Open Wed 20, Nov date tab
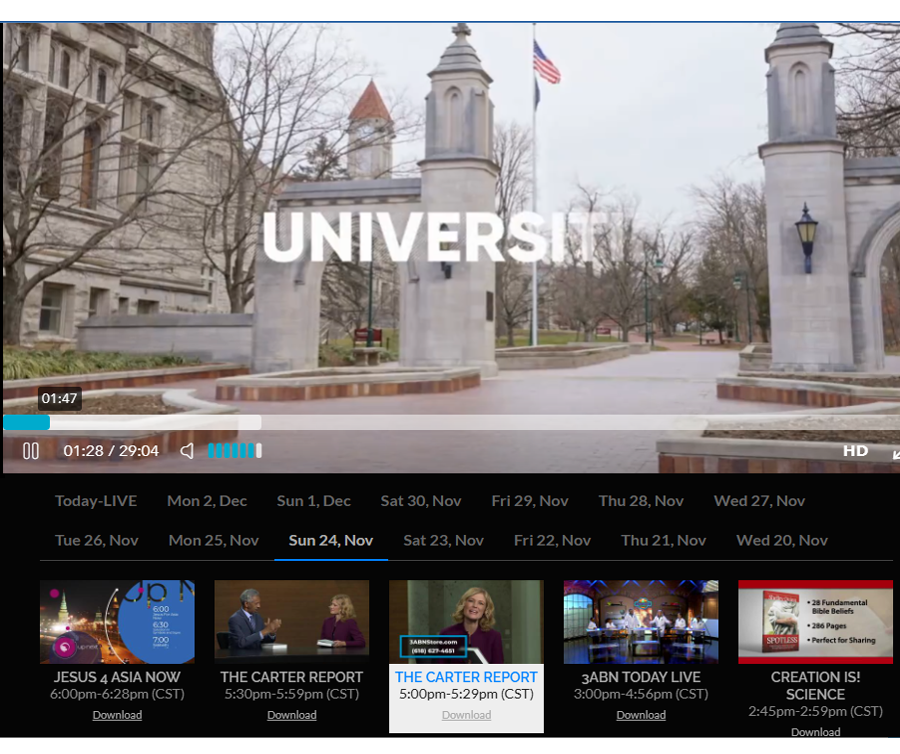The width and height of the screenshot is (900, 754). tap(782, 540)
